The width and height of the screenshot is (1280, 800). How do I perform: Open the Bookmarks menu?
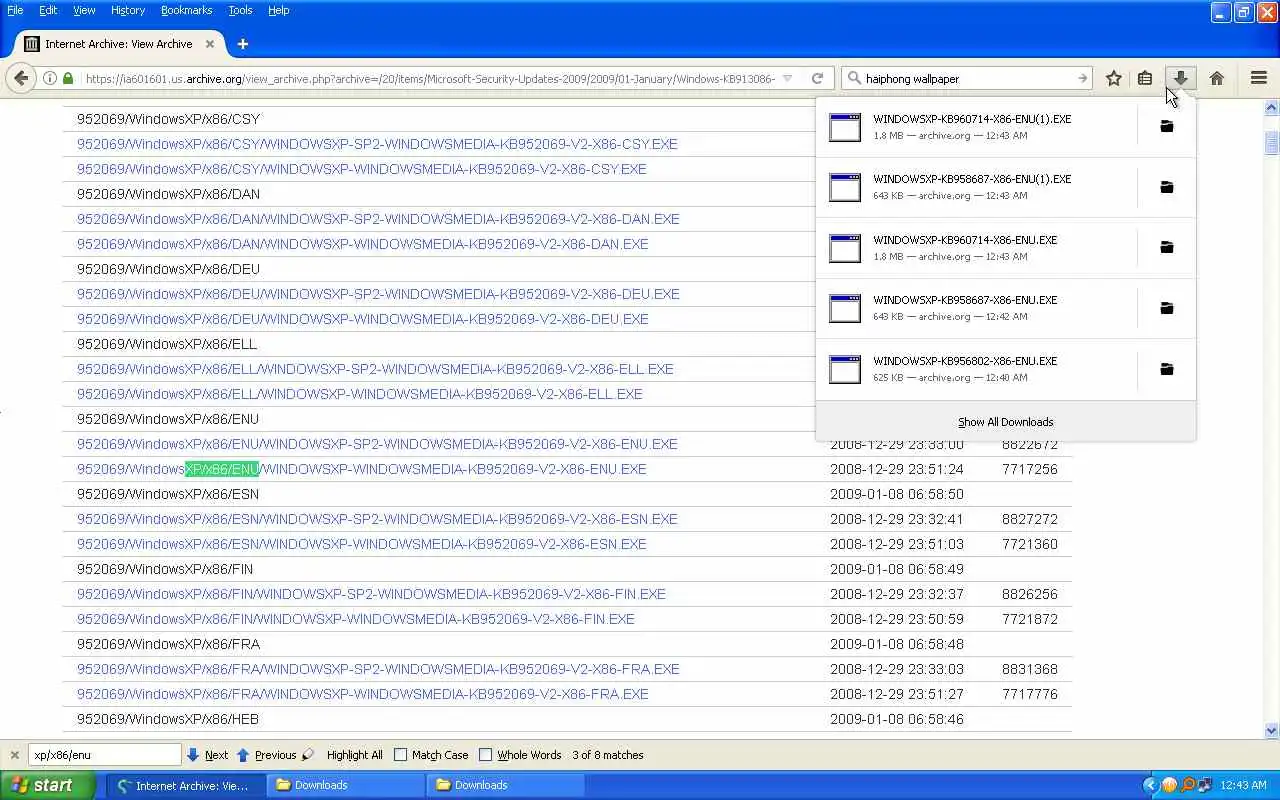pyautogui.click(x=186, y=10)
